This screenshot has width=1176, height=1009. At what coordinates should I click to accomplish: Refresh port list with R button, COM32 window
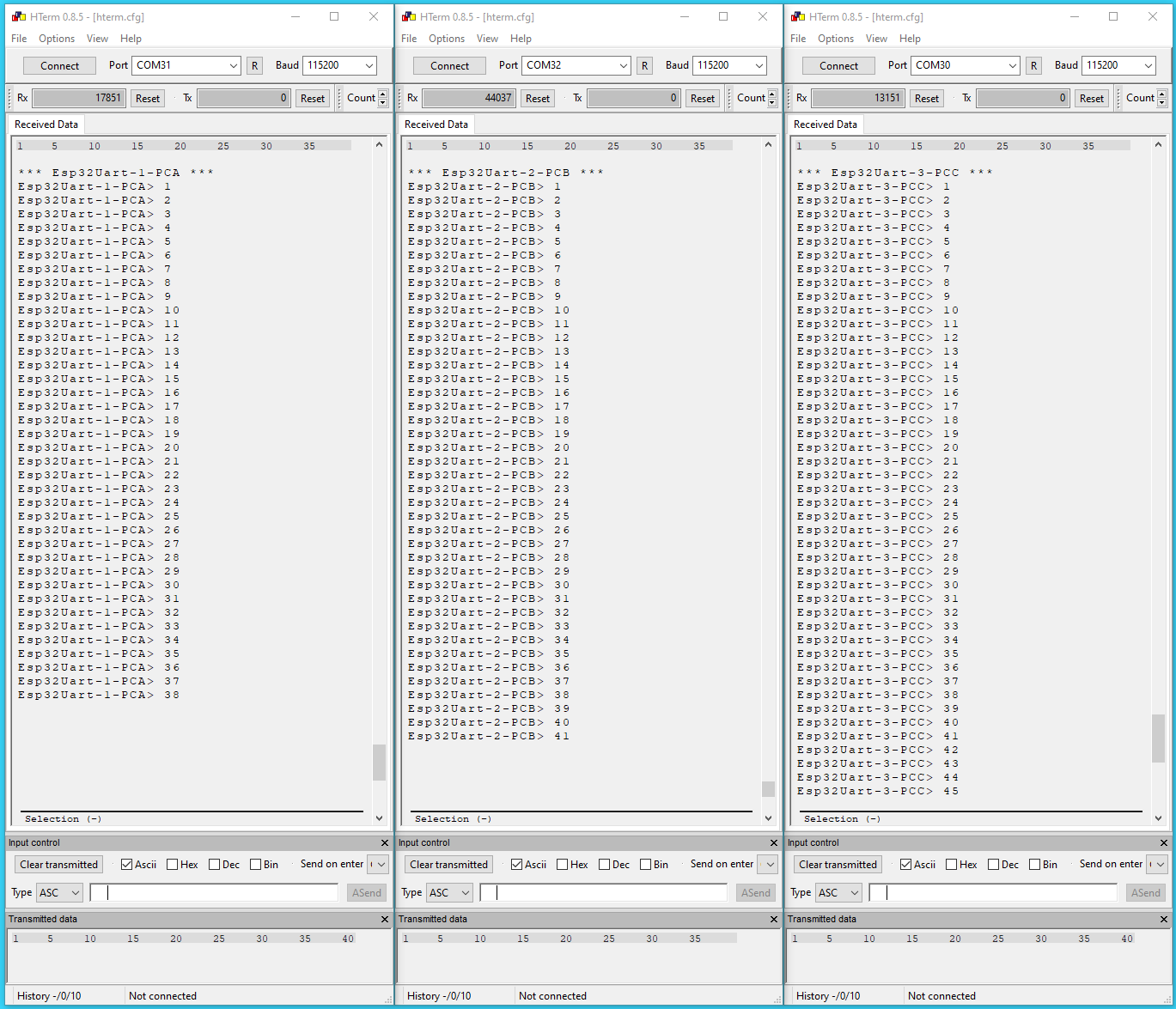click(644, 66)
